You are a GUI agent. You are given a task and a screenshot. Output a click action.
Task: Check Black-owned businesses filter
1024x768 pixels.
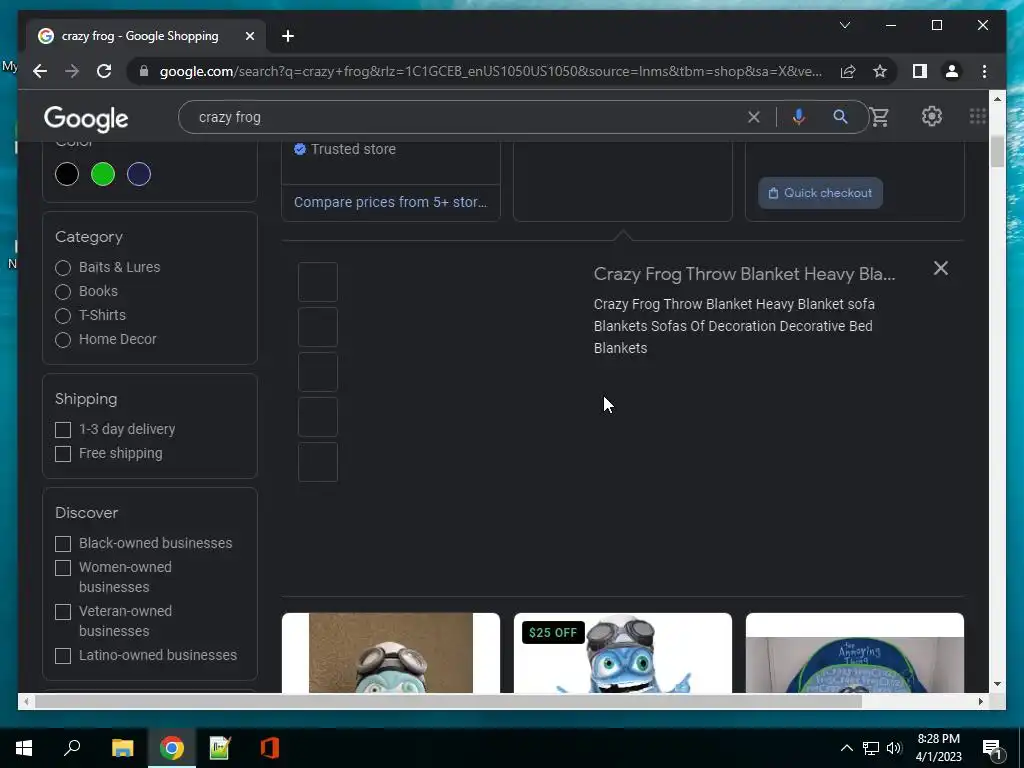coord(63,544)
